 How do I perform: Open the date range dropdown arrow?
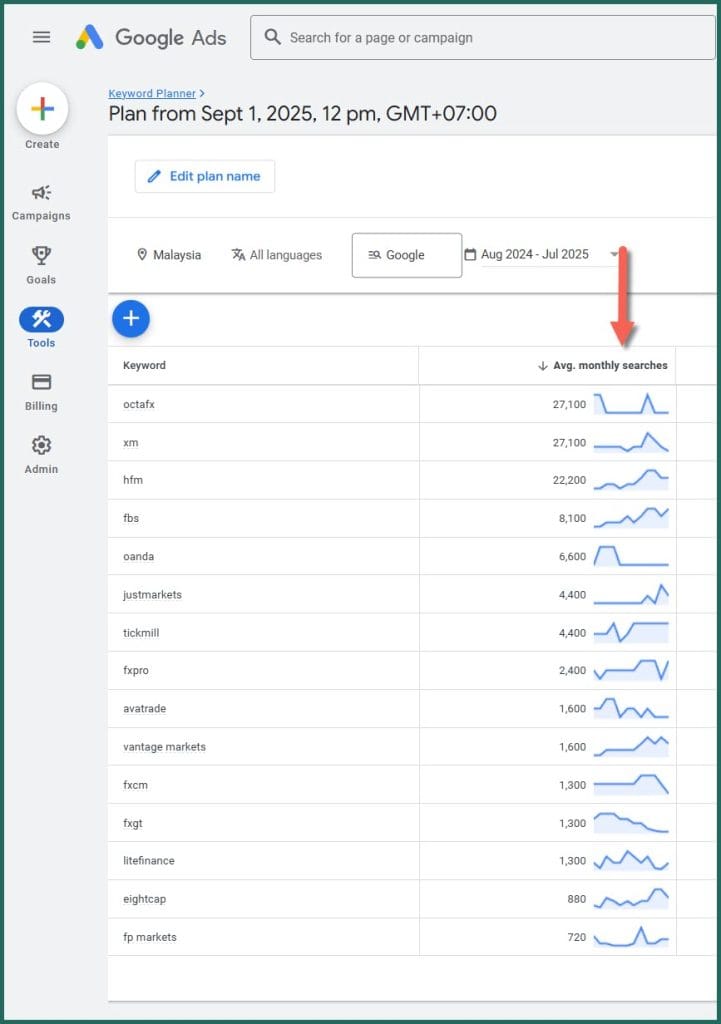coord(614,254)
